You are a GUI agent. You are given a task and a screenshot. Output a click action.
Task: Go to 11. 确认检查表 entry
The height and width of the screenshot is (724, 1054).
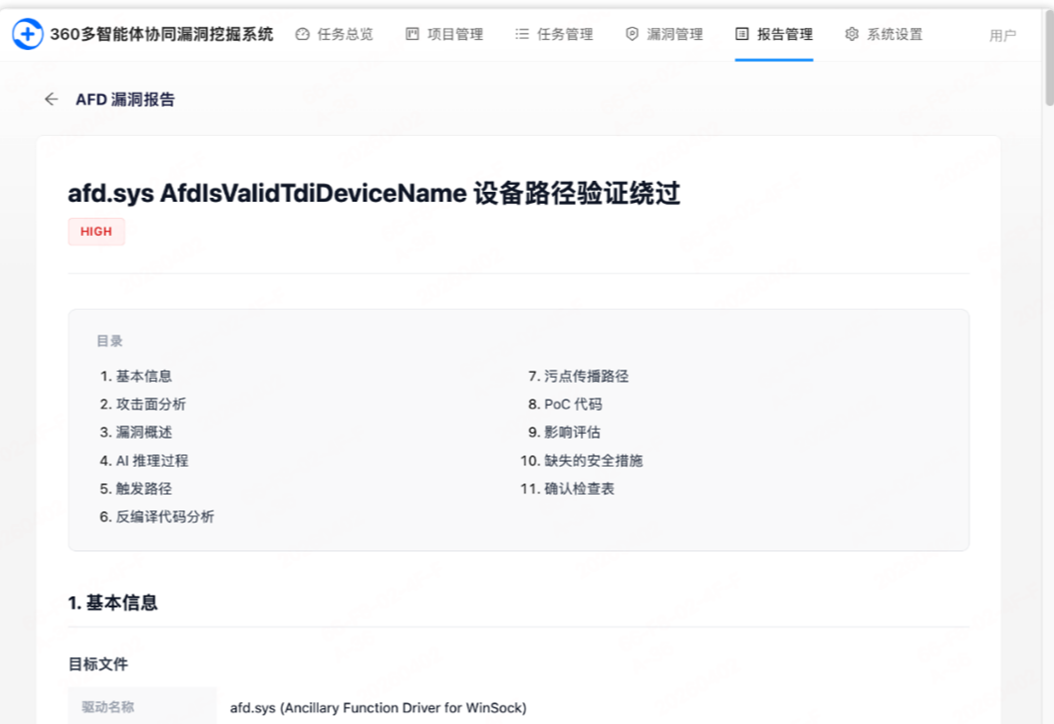568,489
